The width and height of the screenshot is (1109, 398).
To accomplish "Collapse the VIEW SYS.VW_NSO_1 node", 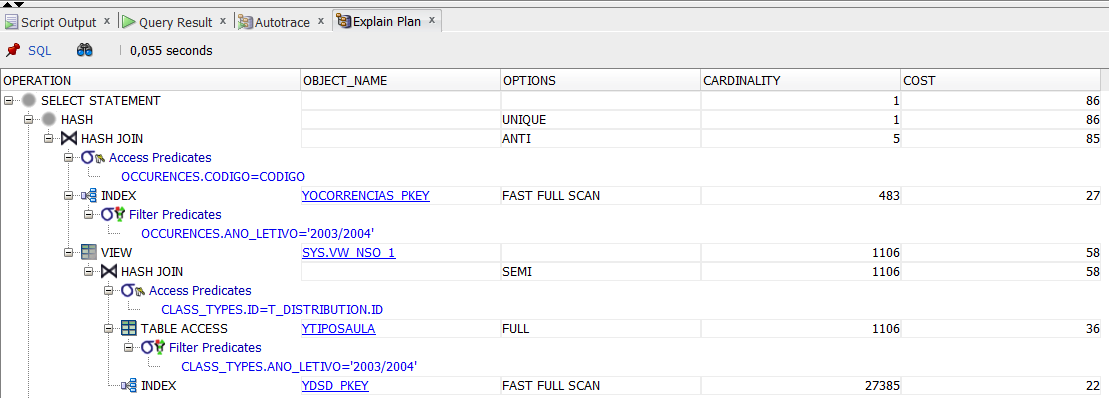I will [69, 252].
